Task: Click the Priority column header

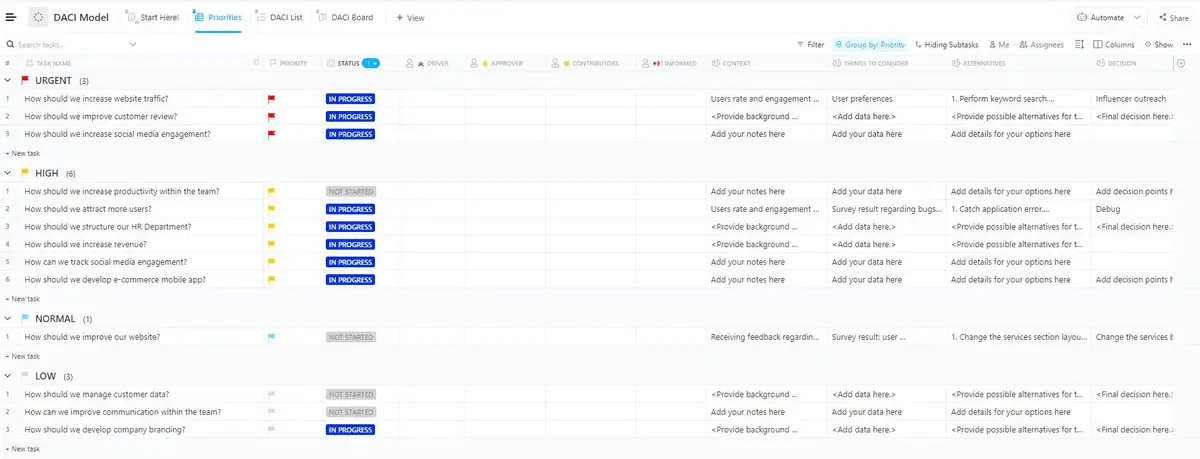Action: pyautogui.click(x=288, y=63)
